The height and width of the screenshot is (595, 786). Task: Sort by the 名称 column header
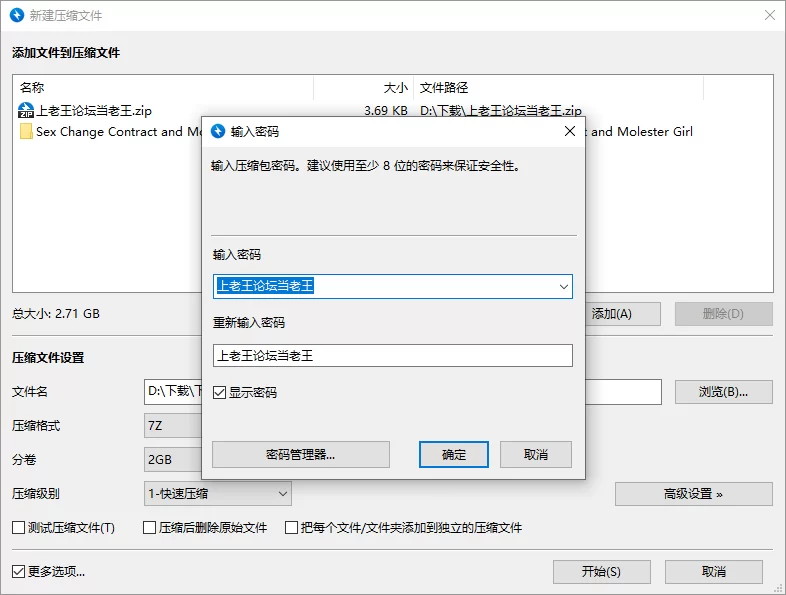coord(163,88)
